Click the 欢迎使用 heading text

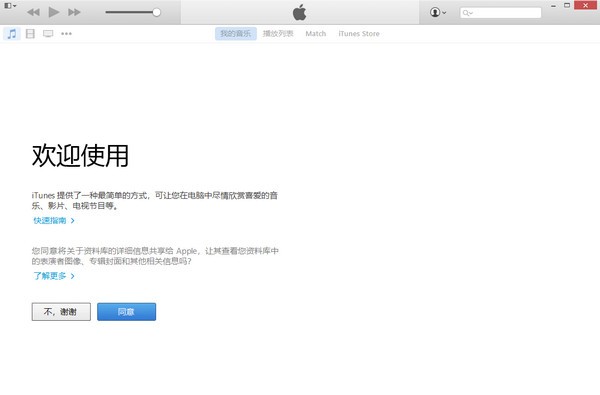pyautogui.click(x=80, y=156)
